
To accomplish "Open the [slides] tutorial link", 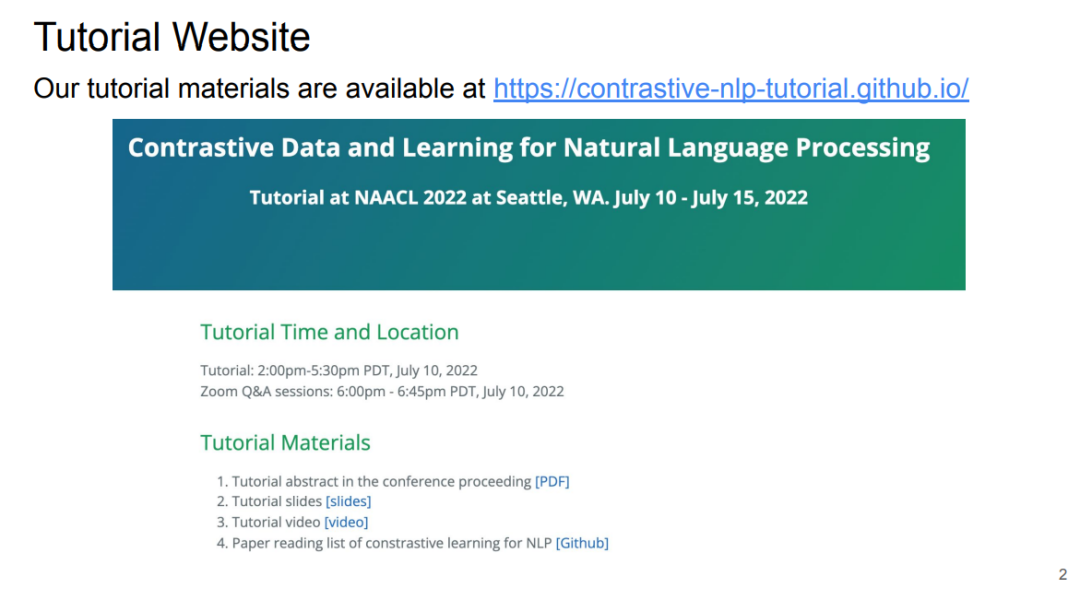I will (x=348, y=501).
